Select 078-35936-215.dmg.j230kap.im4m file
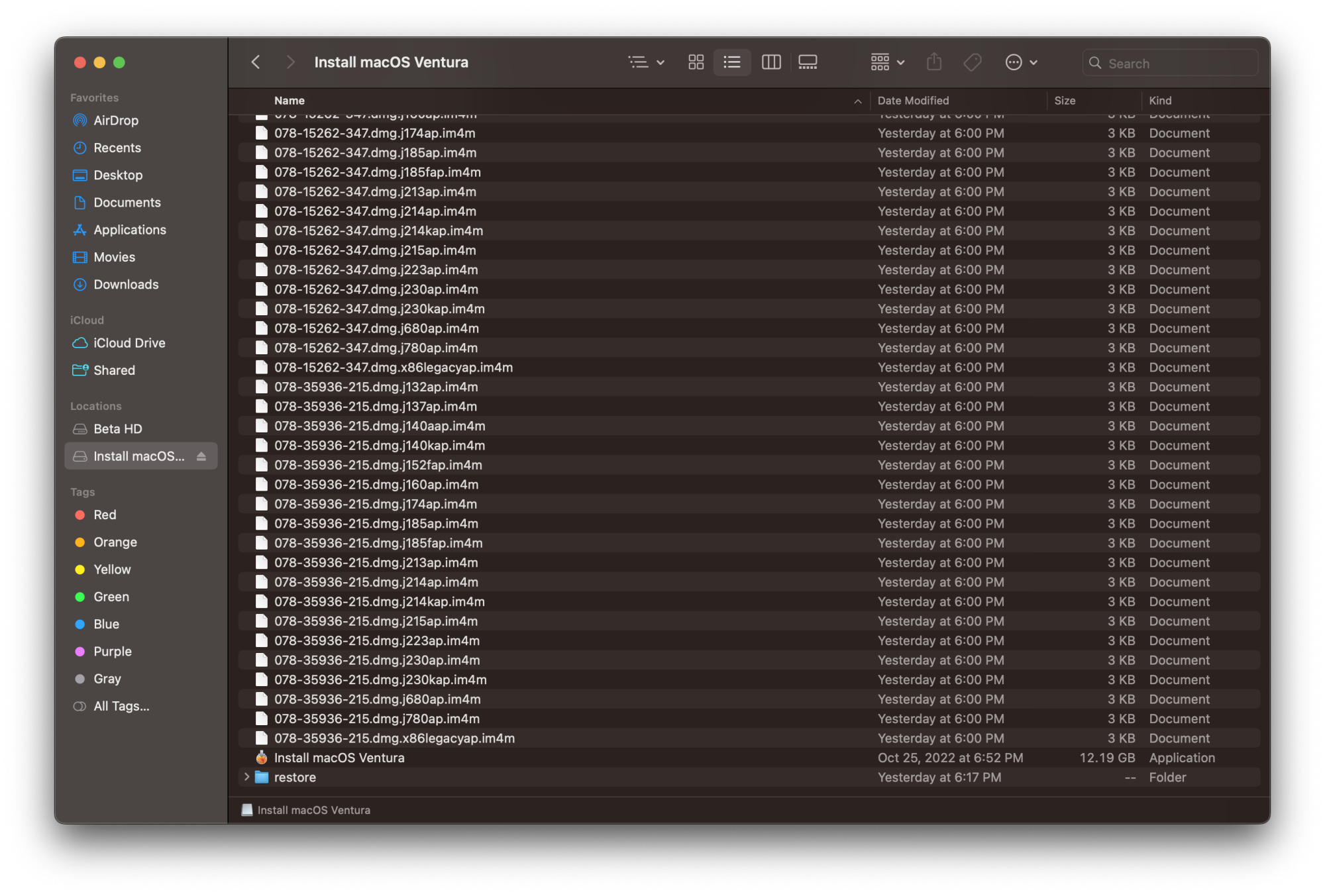The image size is (1325, 896). click(x=749, y=679)
